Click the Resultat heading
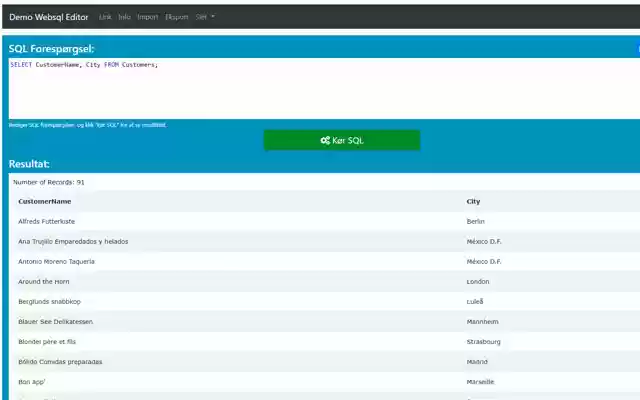Image resolution: width=640 pixels, height=400 pixels. (x=29, y=164)
